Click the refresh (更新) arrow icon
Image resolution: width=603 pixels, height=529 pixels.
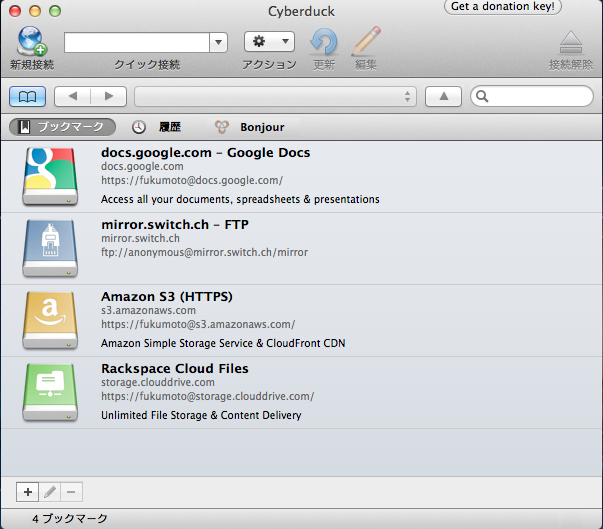tap(324, 42)
